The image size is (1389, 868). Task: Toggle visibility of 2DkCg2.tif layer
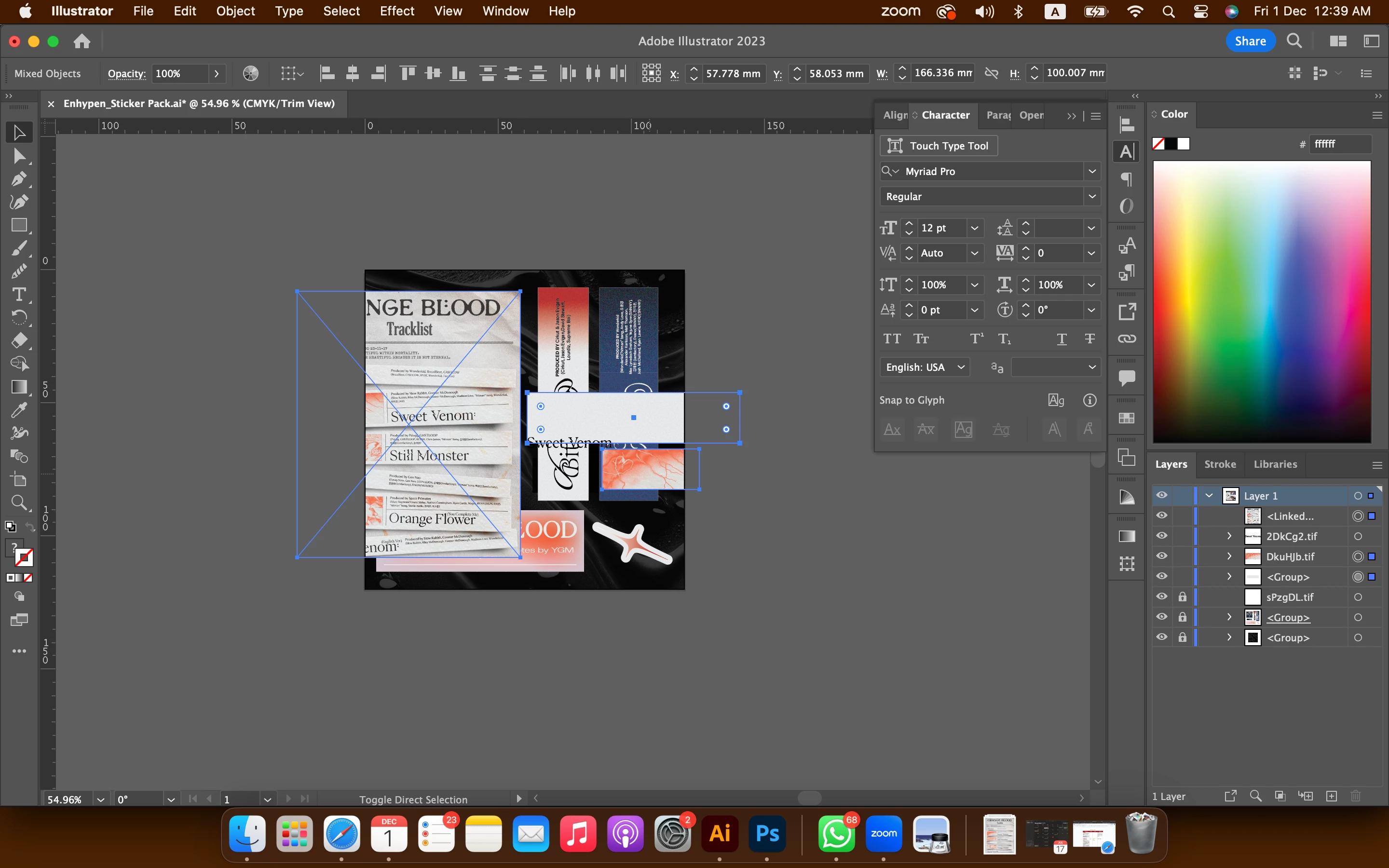point(1162,536)
